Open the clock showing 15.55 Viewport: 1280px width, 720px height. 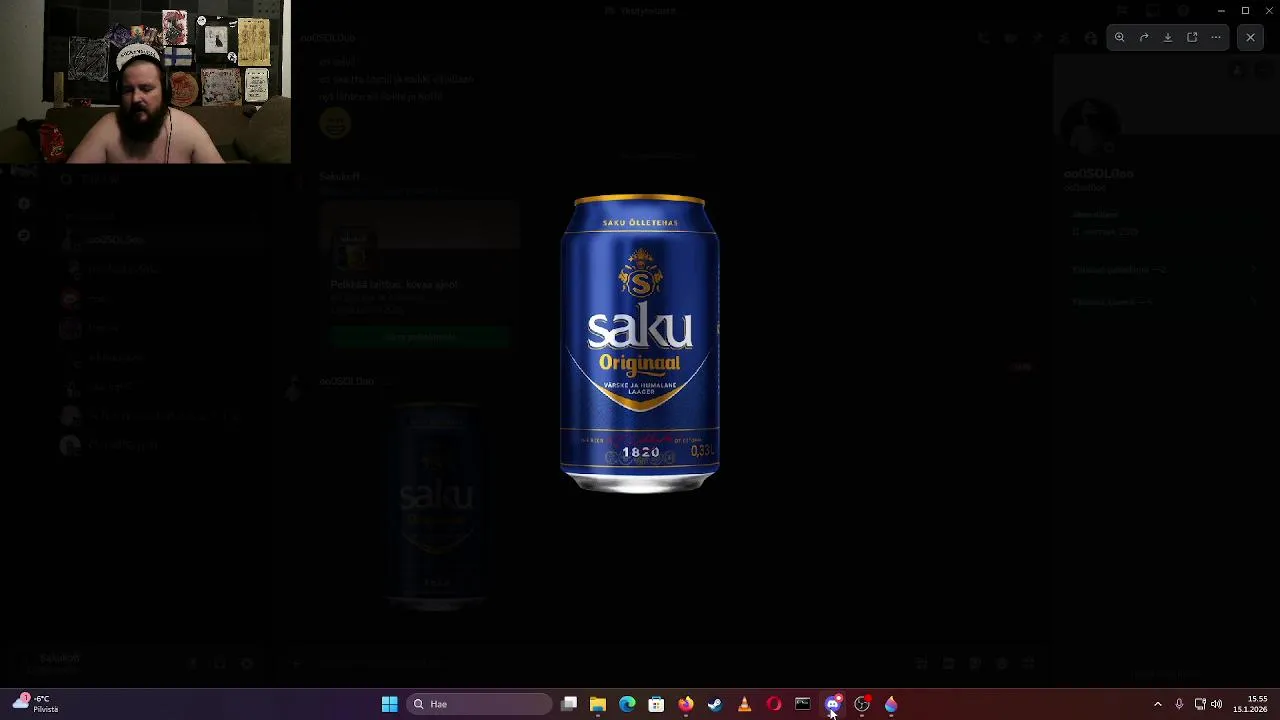(x=1250, y=704)
